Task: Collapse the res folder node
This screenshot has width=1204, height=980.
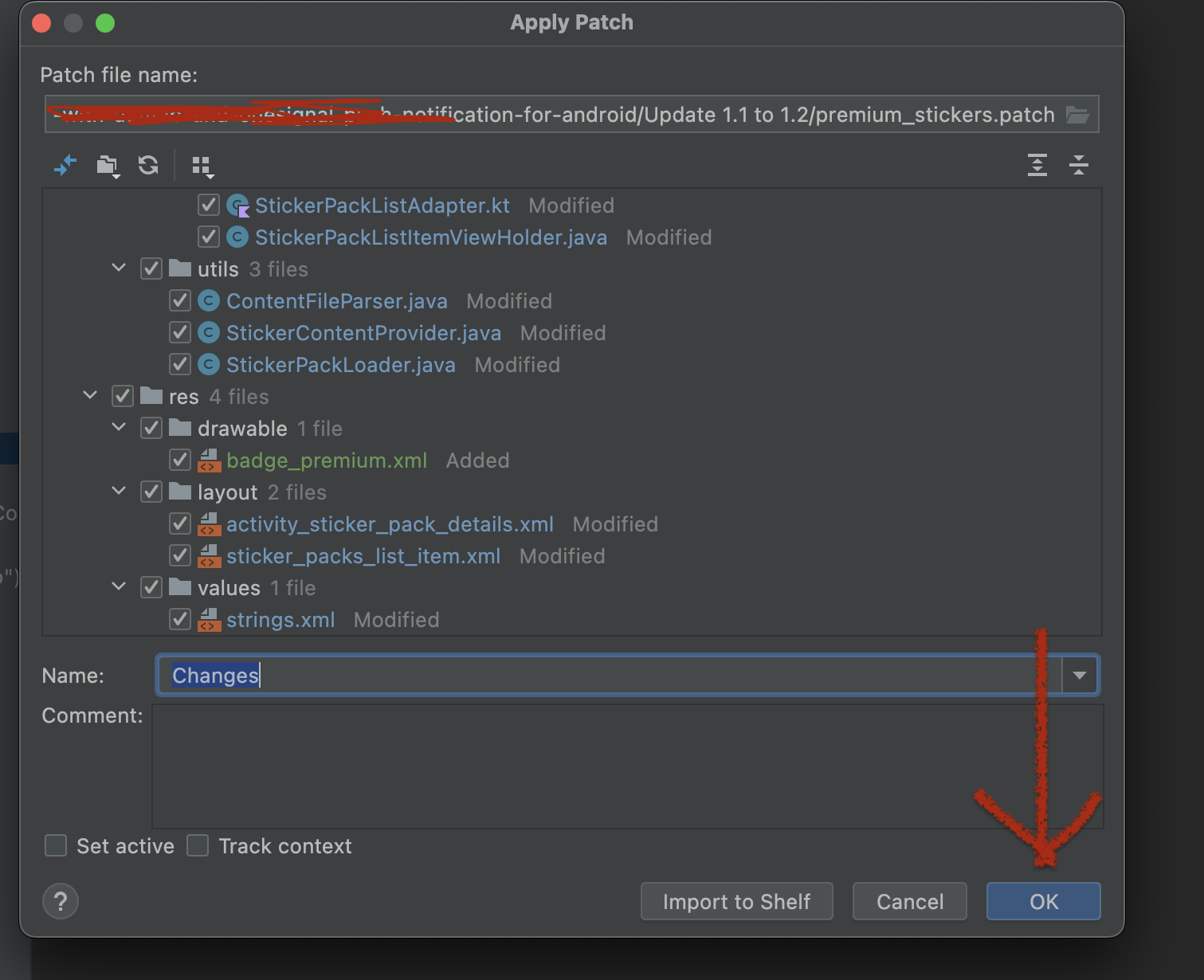Action: pyautogui.click(x=90, y=396)
